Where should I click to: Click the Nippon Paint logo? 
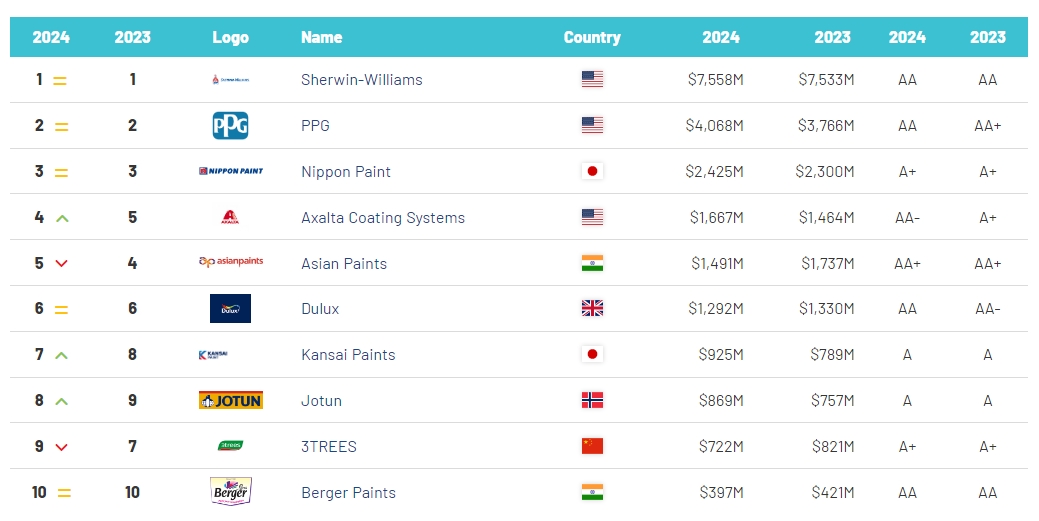click(x=231, y=171)
